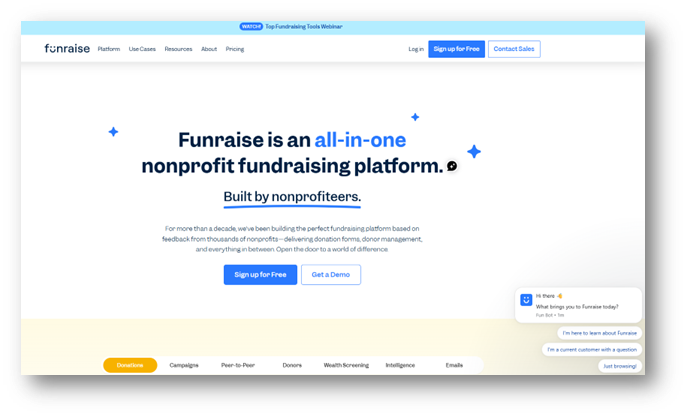Choose 'I'm here to learn about Funraise'
The image size is (687, 417).
click(599, 333)
